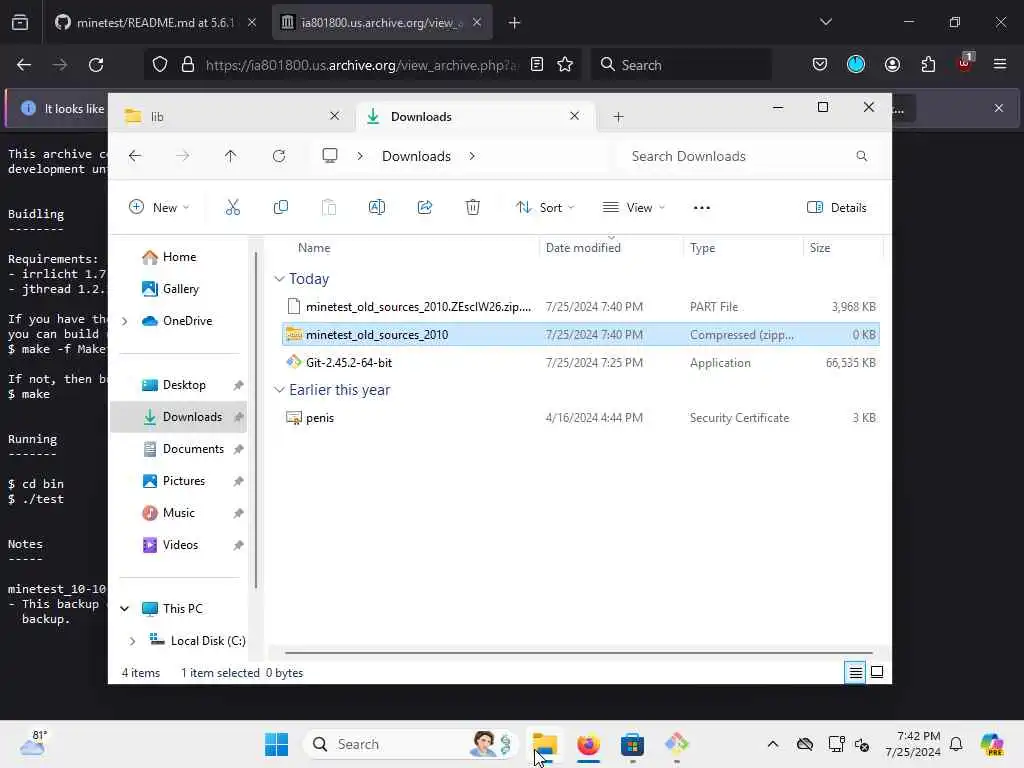Sort by the Type column header

click(x=703, y=248)
